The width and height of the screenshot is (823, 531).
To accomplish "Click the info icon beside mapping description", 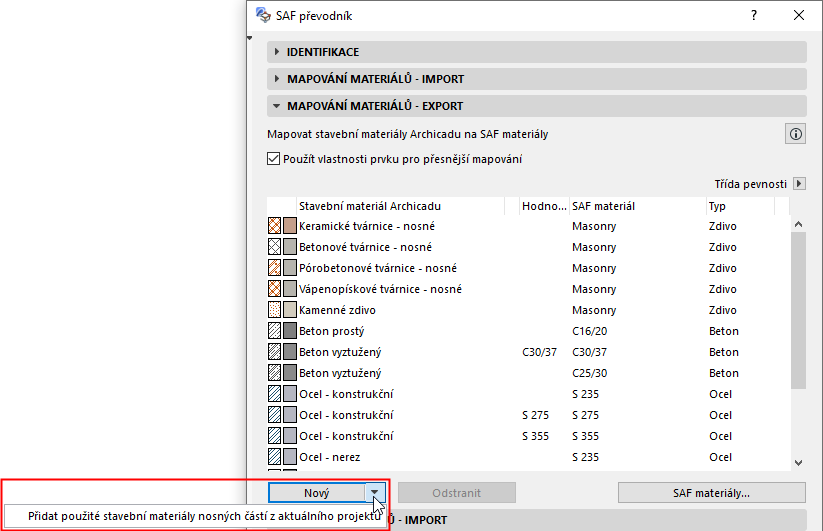I will point(795,134).
